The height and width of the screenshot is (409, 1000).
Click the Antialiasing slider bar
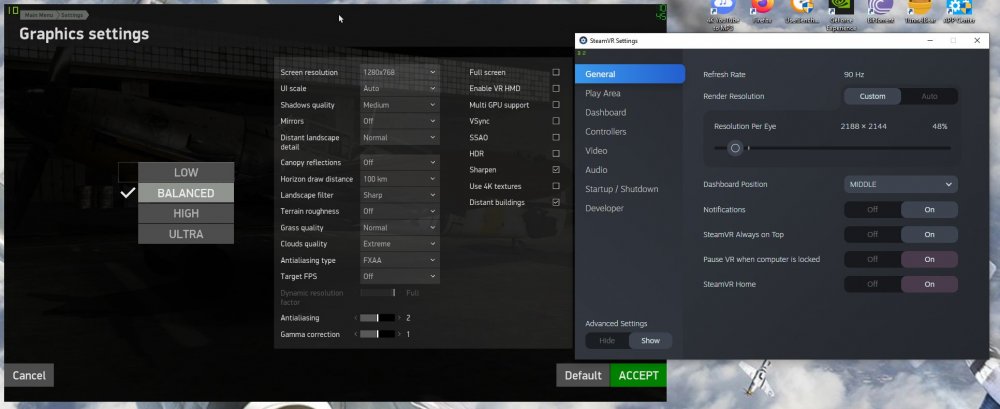(x=378, y=318)
